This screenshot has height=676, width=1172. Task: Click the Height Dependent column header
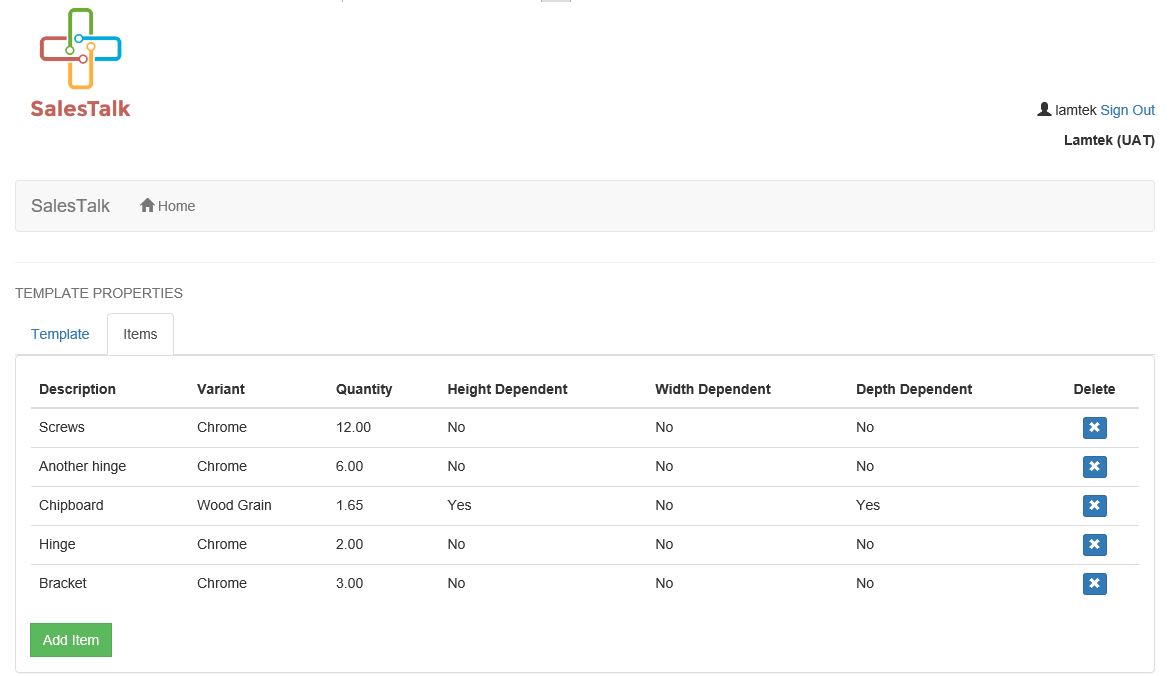click(x=507, y=389)
